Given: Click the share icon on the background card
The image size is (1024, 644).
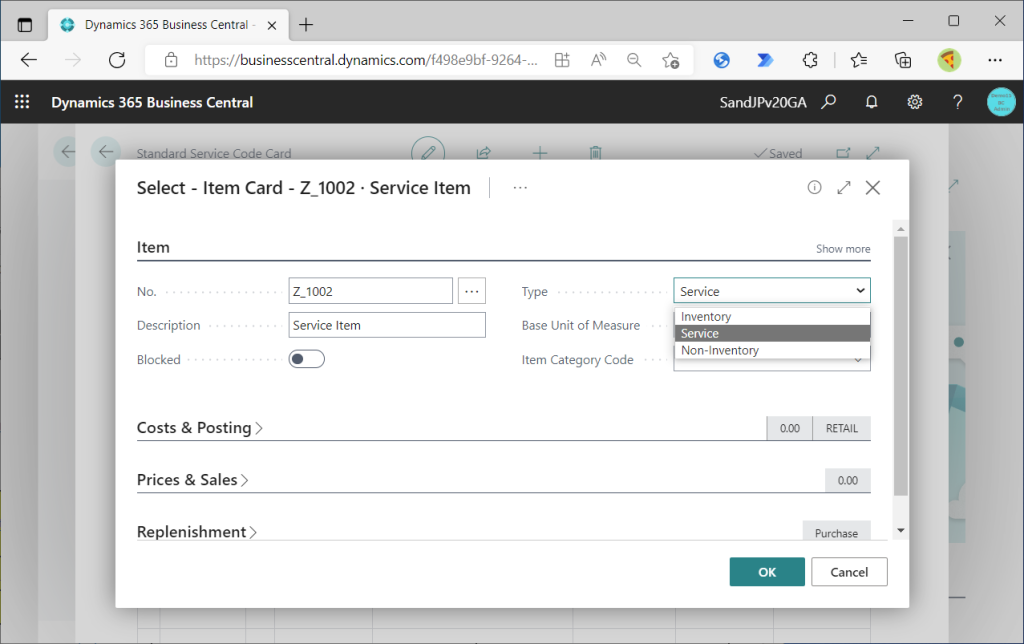Looking at the screenshot, I should click(483, 153).
